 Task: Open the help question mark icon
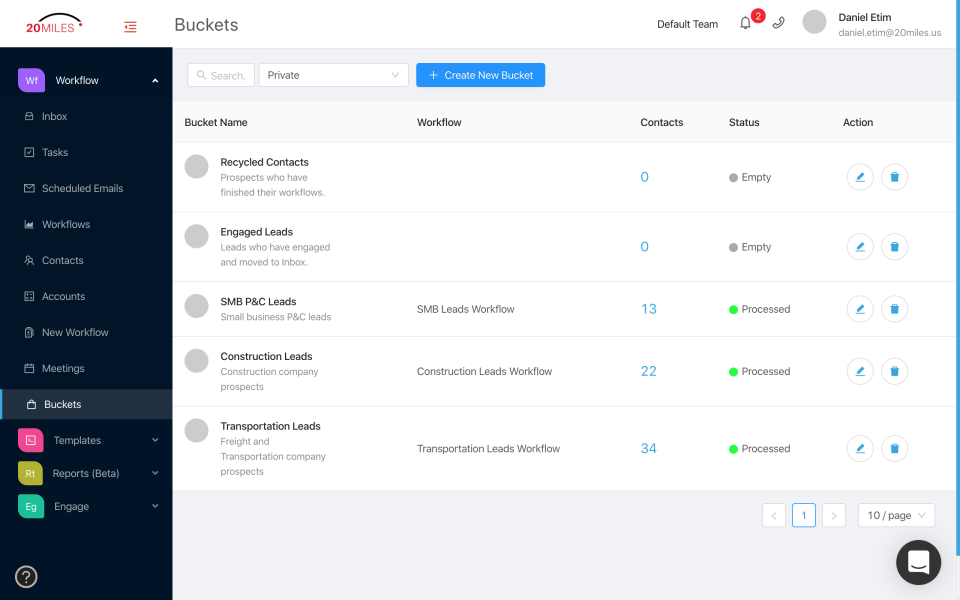point(25,577)
